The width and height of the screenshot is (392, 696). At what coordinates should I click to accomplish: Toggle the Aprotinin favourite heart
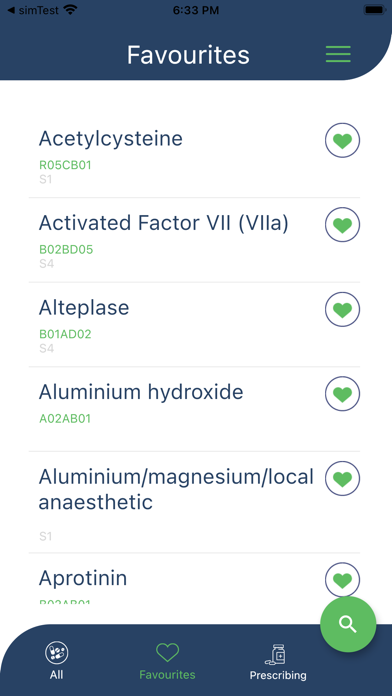click(342, 580)
